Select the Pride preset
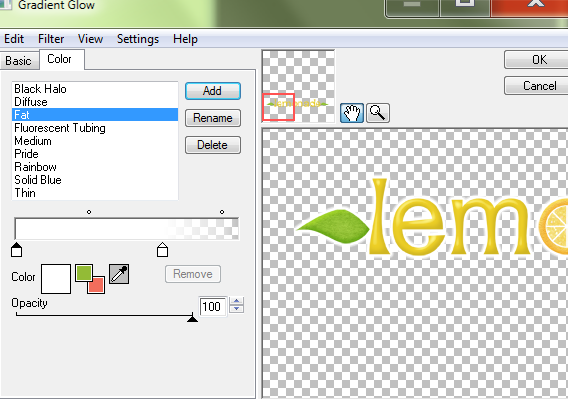Screen dimensions: 568x399 [95, 154]
